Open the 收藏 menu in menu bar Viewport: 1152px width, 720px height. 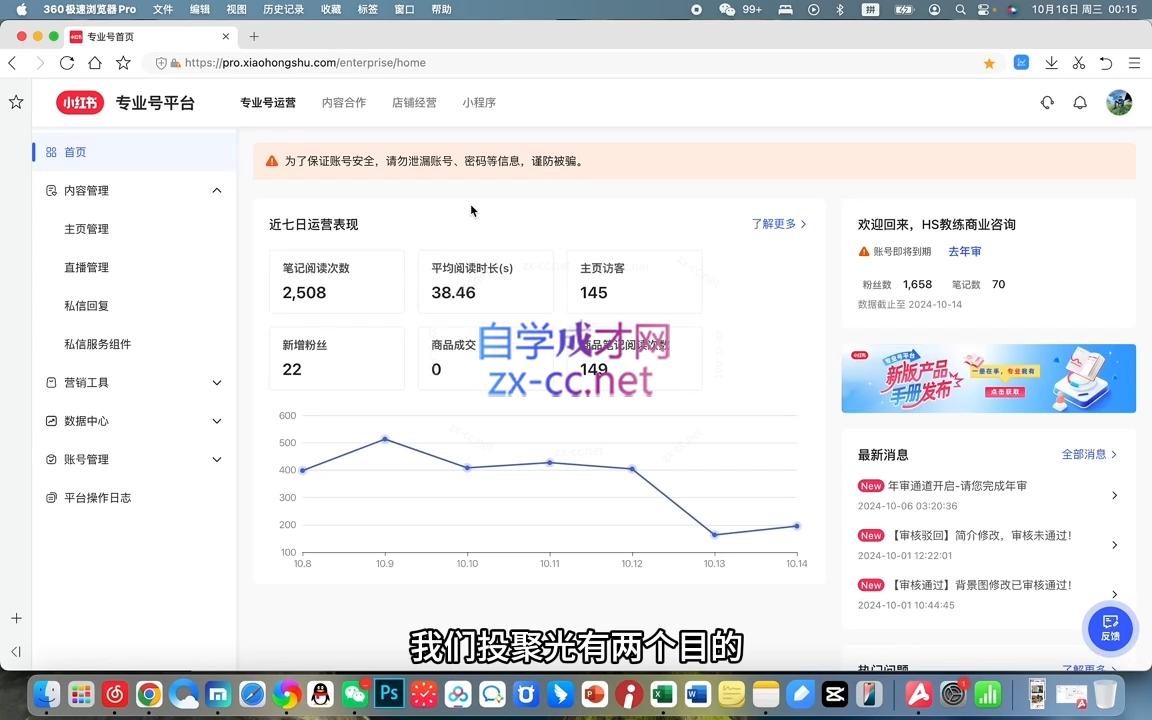tap(331, 10)
